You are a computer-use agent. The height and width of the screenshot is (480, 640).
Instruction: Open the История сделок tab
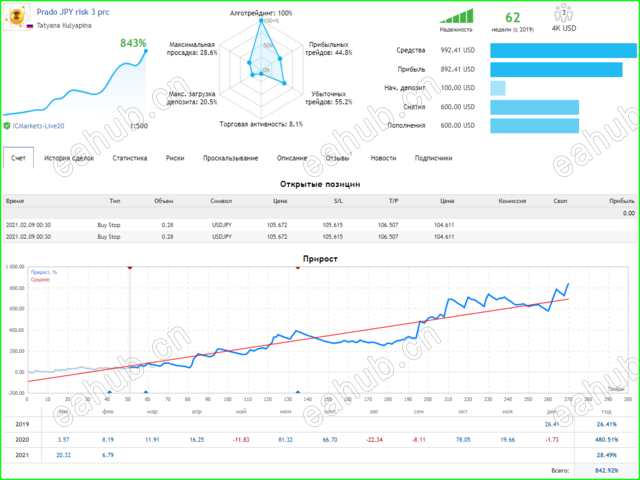click(69, 158)
